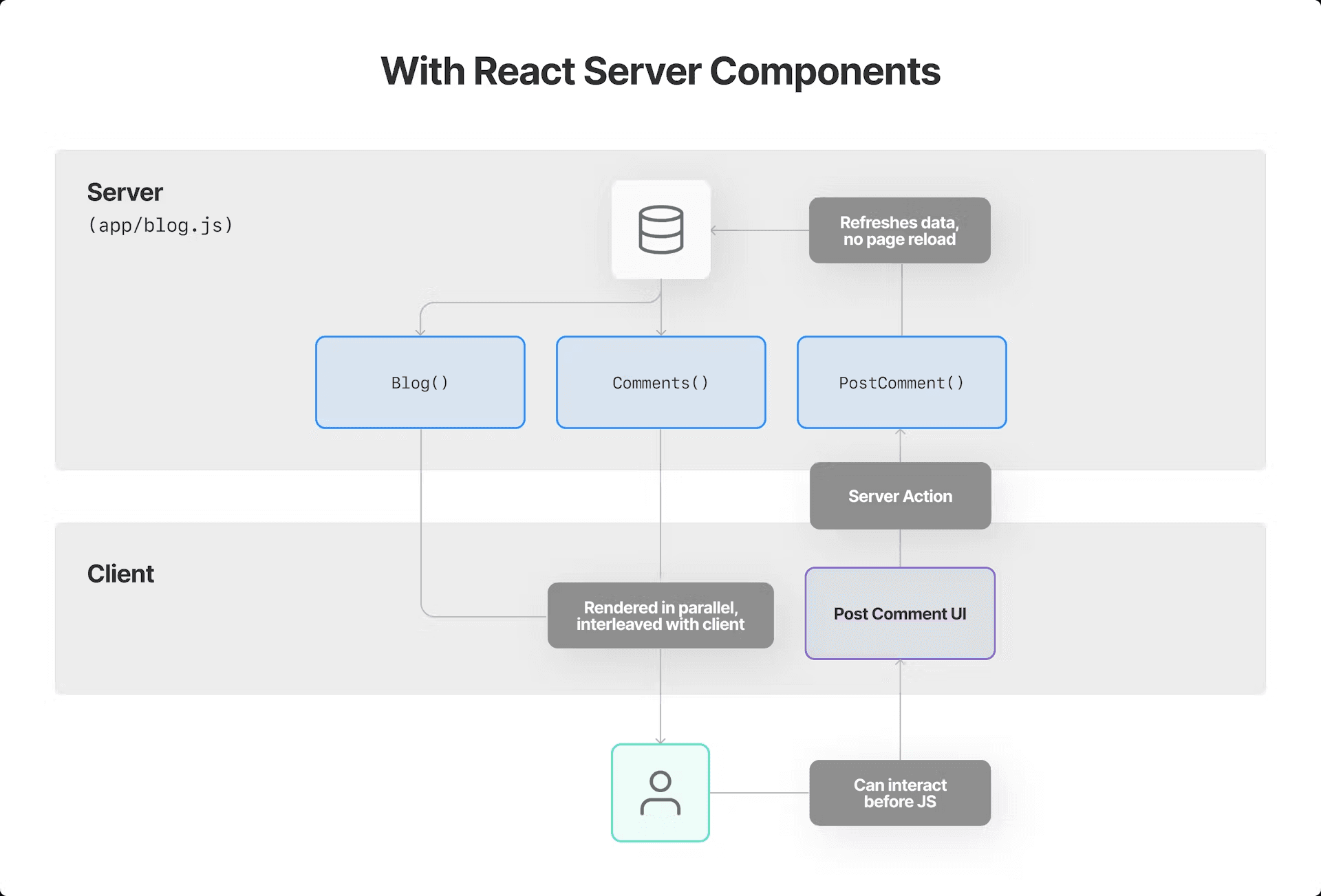Click the With React Server Components title
This screenshot has height=896, width=1321.
pos(660,71)
